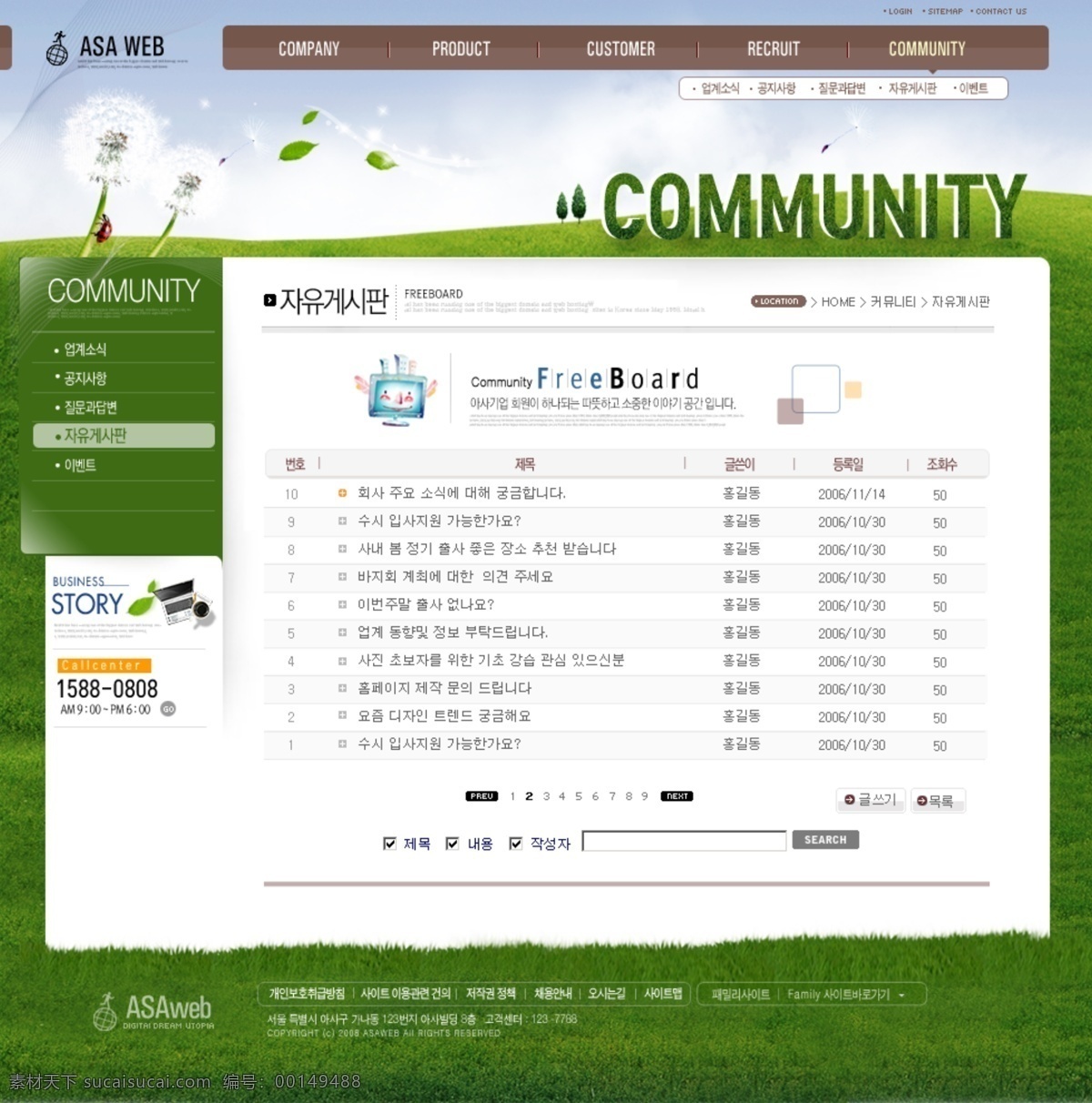Open post '바자회 계최에 대한 의견 주세요'
The height and width of the screenshot is (1103, 1092).
click(455, 577)
